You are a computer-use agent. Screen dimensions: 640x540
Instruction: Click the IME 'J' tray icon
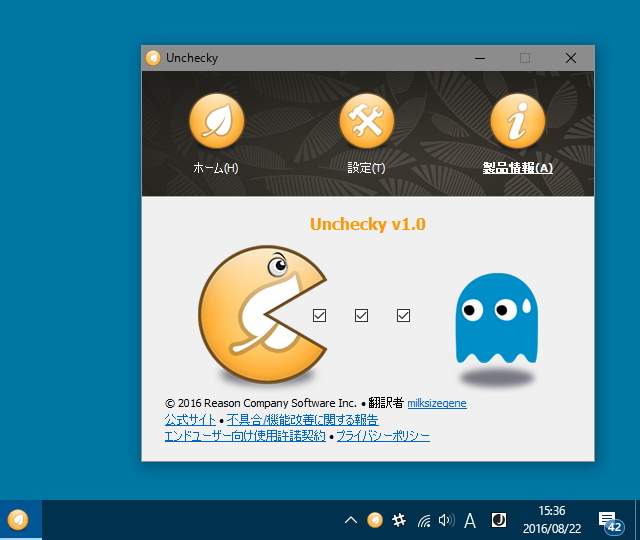point(499,520)
